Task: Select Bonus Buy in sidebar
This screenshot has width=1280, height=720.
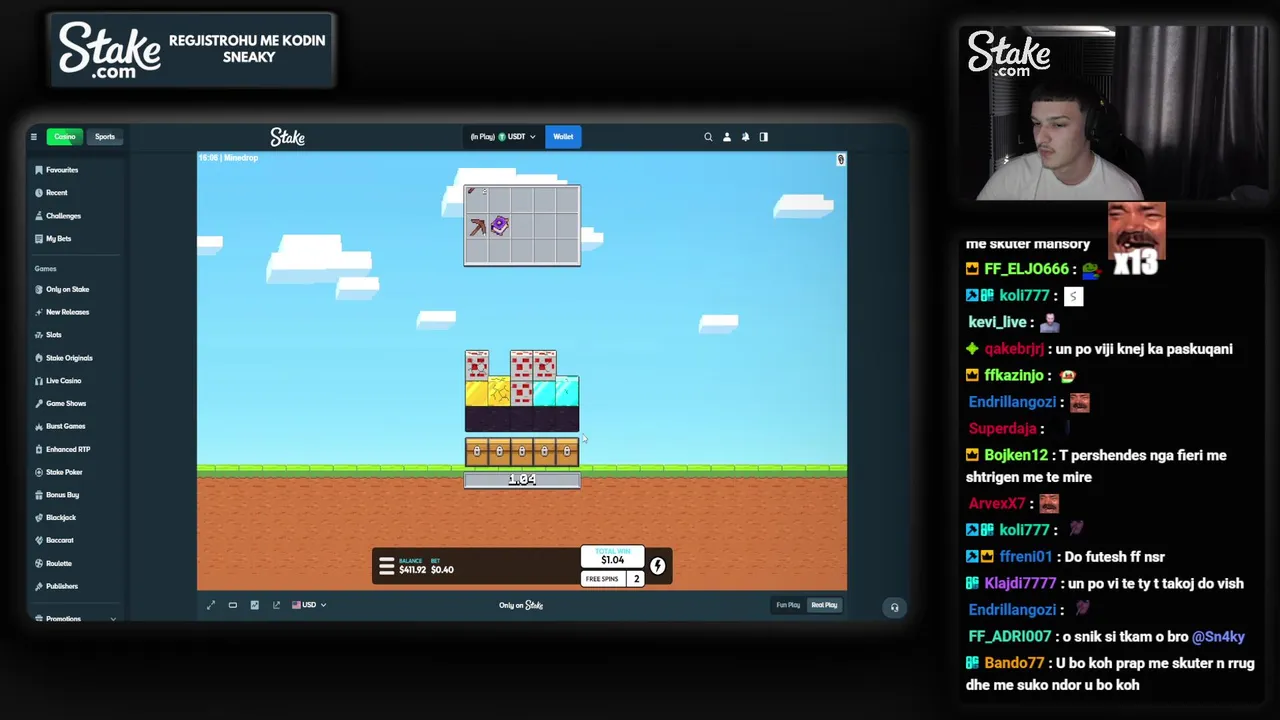Action: [62, 495]
